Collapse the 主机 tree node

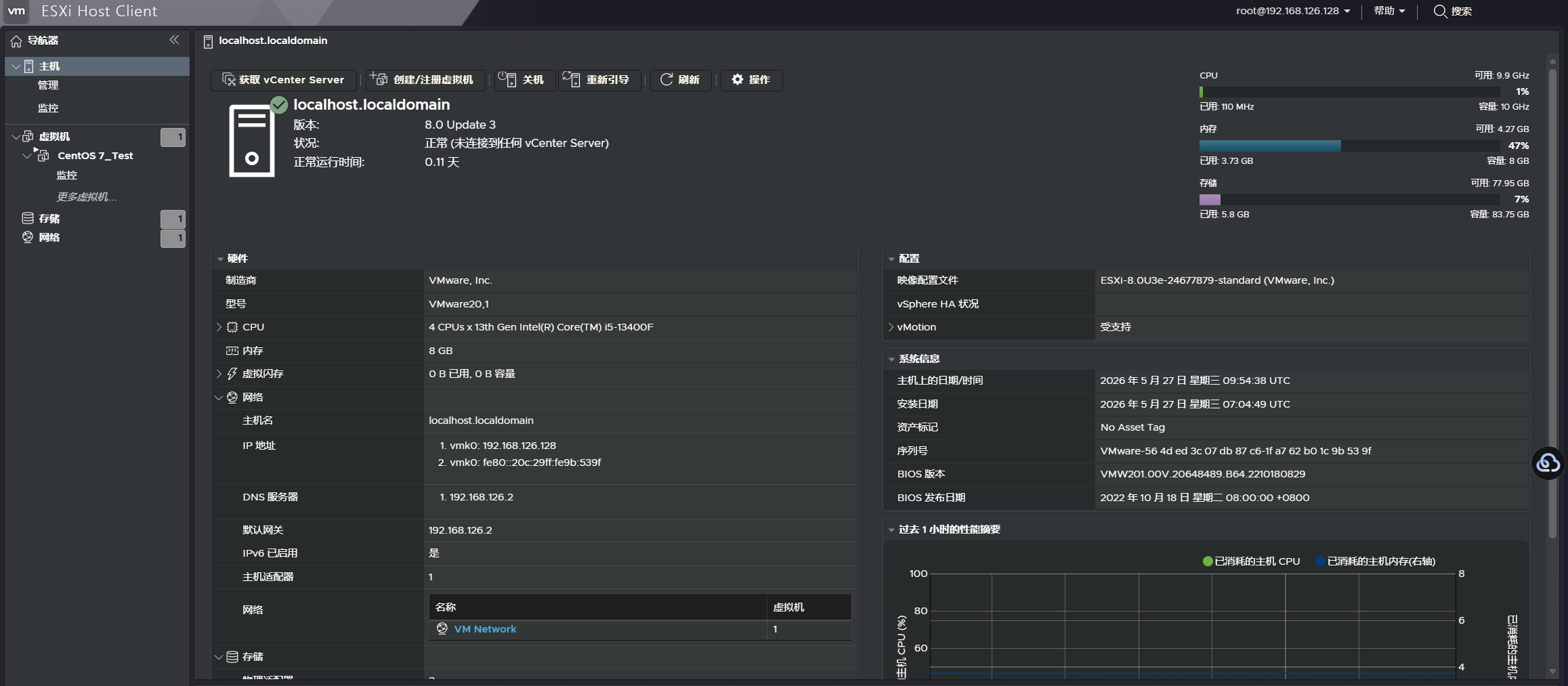pyautogui.click(x=16, y=66)
